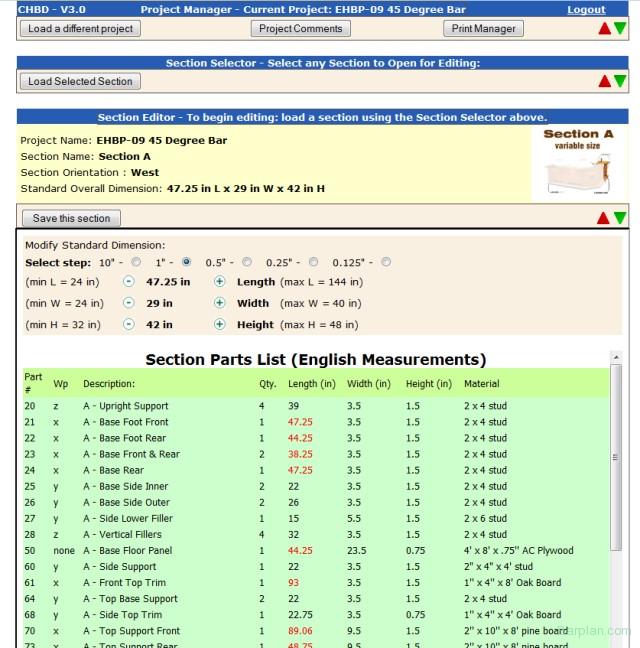Viewport: 640px width, 648px height.
Task: Decrease Length with the minus icon
Action: click(129, 281)
